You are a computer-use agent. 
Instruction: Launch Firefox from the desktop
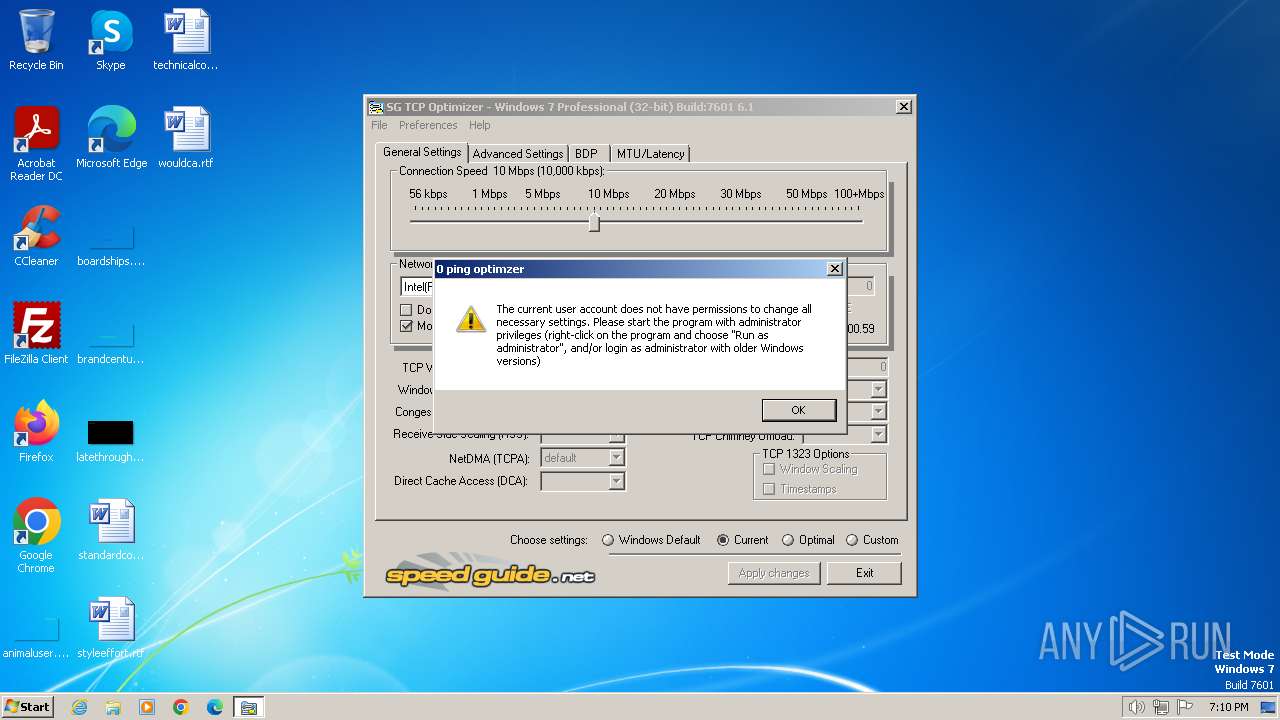coord(36,432)
